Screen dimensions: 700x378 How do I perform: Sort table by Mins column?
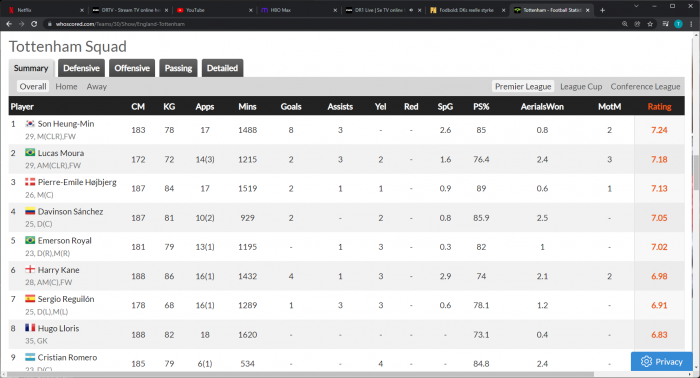tap(247, 107)
